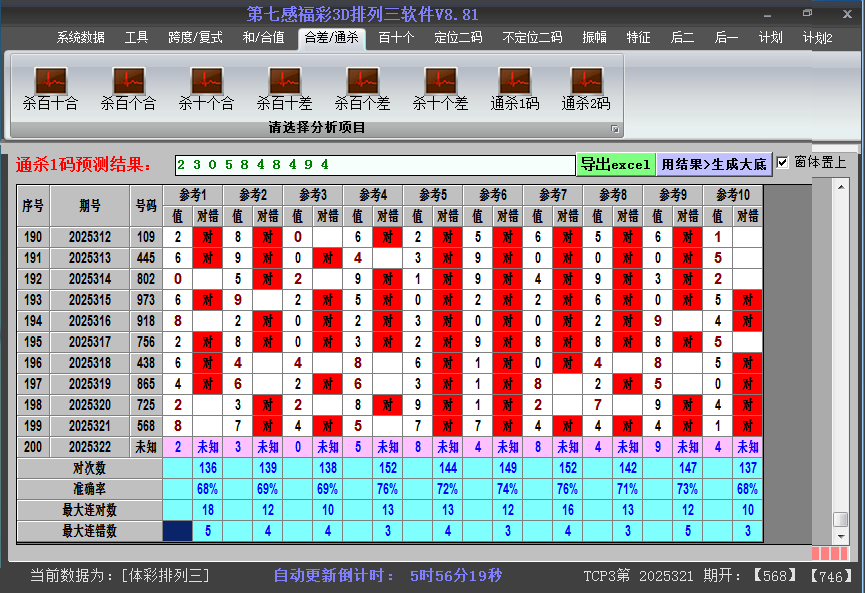Select the 杀百个合 analysis icon

[128, 88]
